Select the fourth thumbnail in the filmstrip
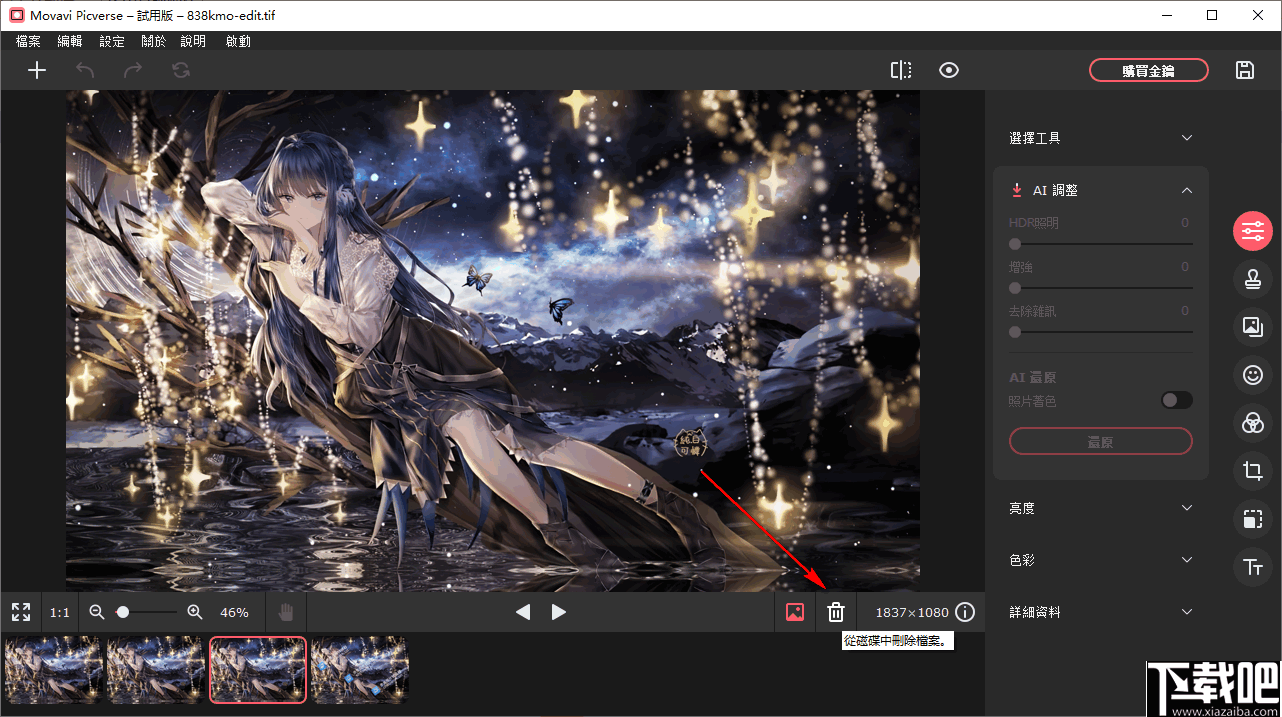Viewport: 1282px width, 717px height. (360, 669)
